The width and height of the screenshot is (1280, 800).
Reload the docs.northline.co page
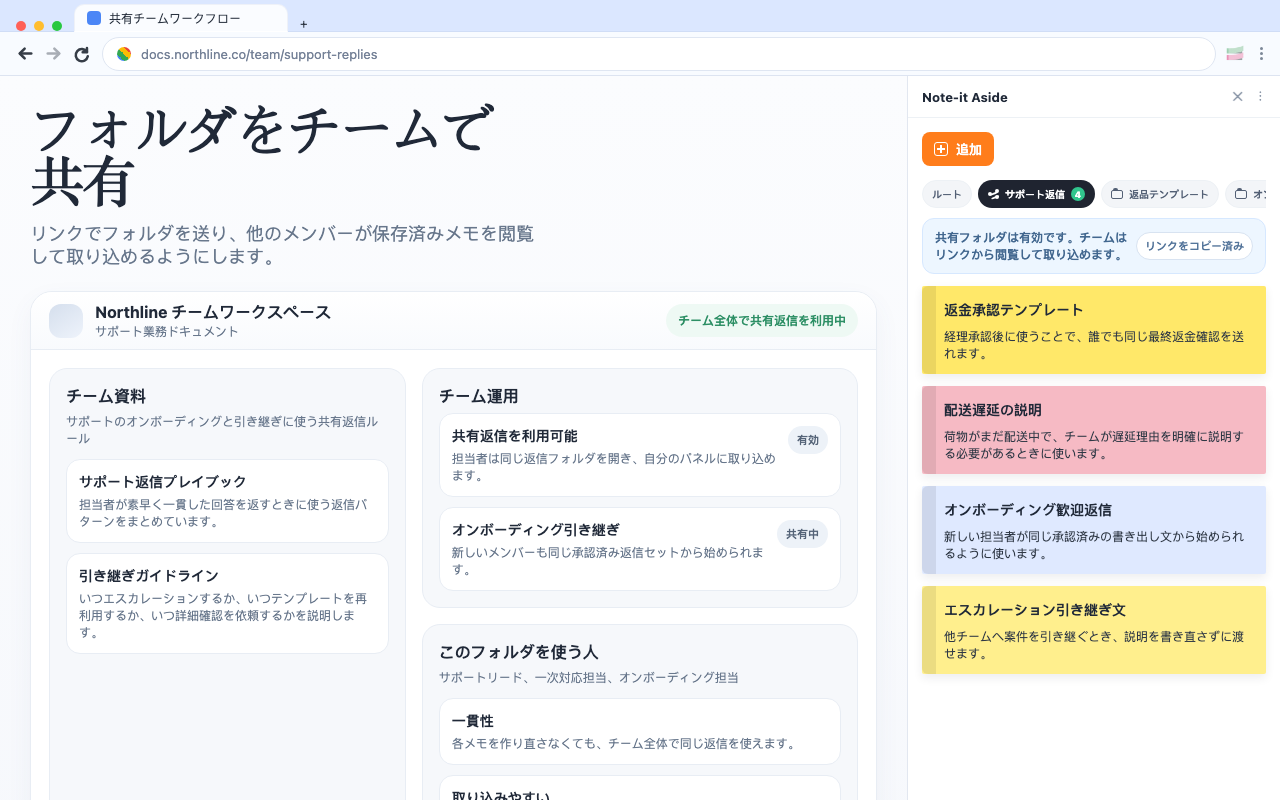(x=82, y=54)
